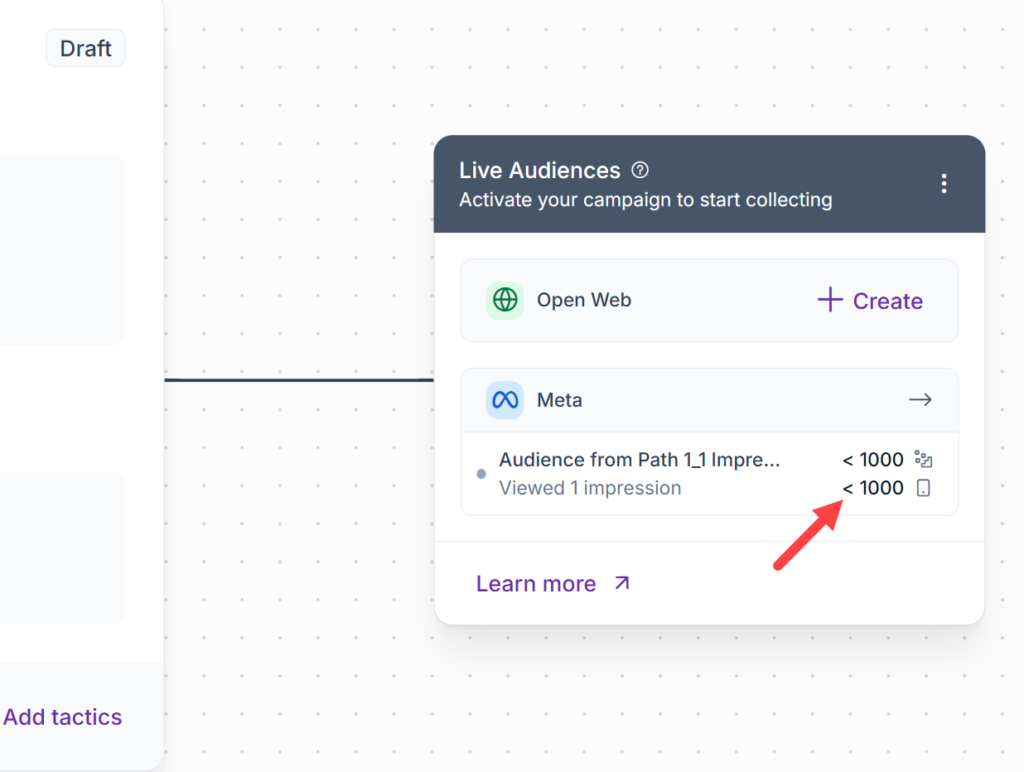Select Audience from Path 1_1 Impre... row
Viewport: 1024px width, 772px height.
[709, 474]
